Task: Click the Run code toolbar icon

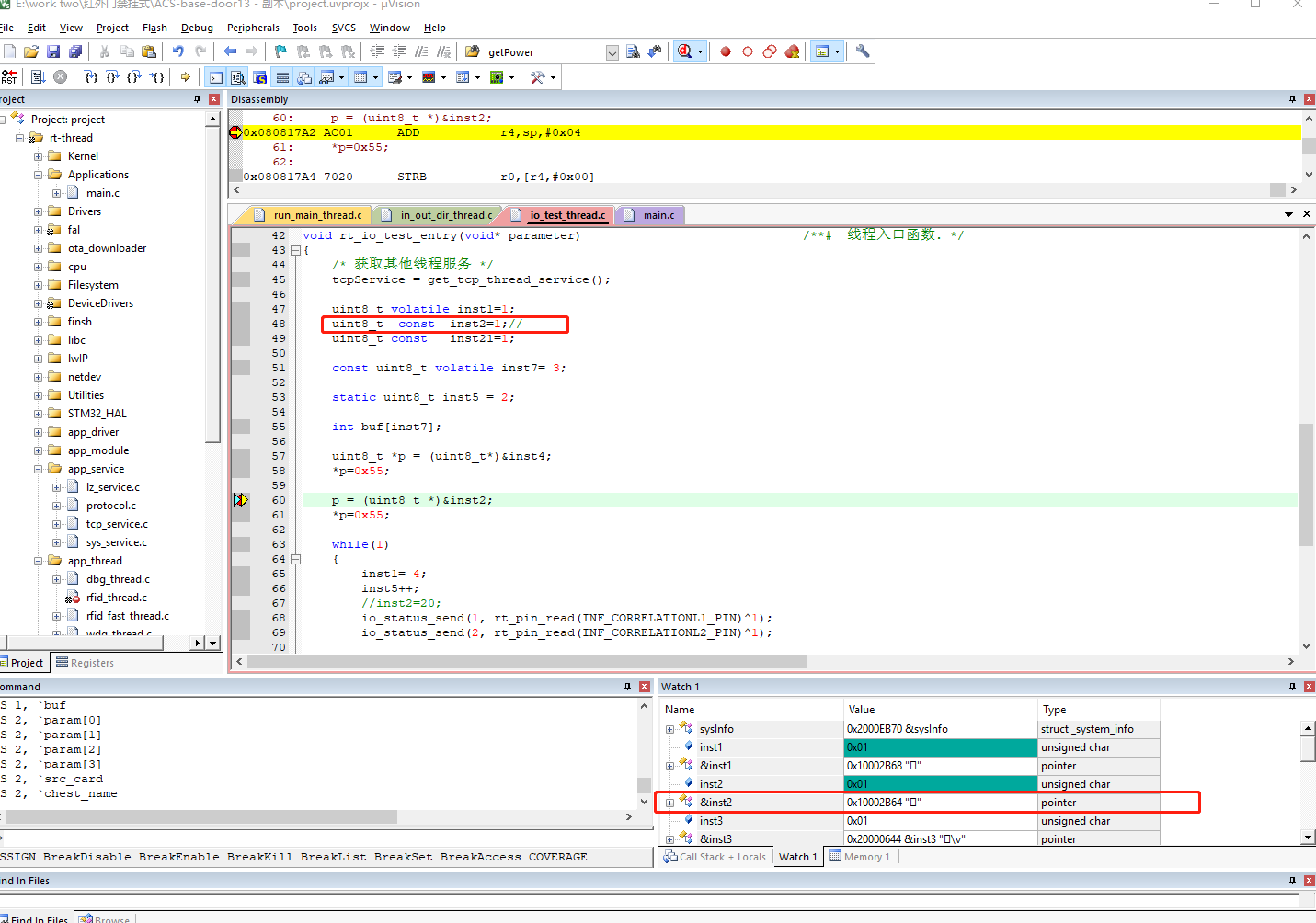Action: click(38, 77)
